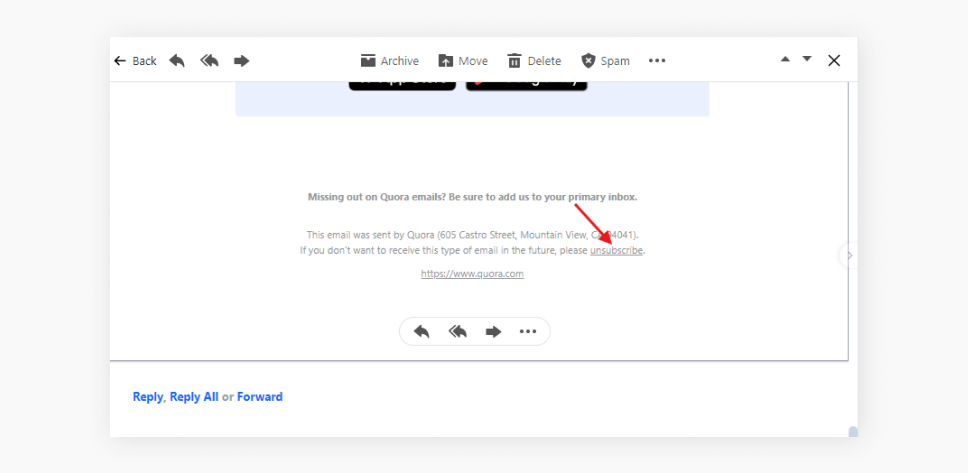Go to next message with down triangle
Screen dimensions: 968x473
[x=807, y=59]
